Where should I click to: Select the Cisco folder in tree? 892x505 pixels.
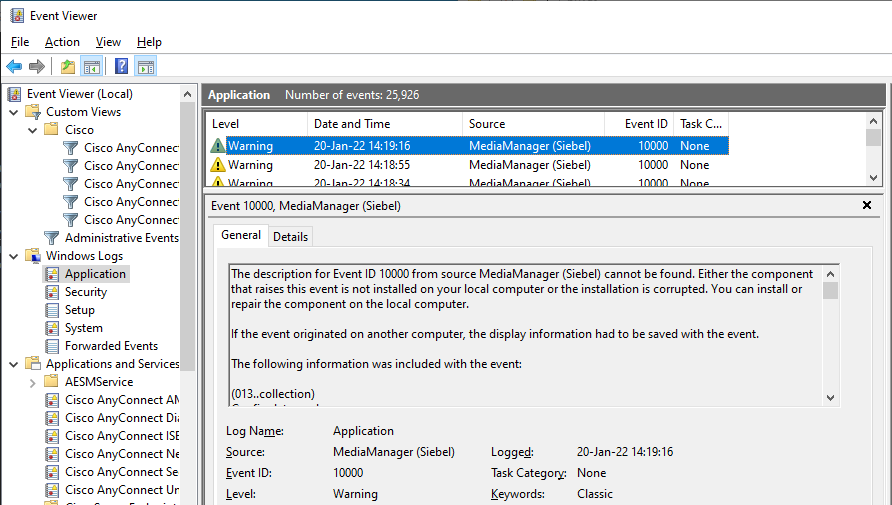[x=79, y=130]
